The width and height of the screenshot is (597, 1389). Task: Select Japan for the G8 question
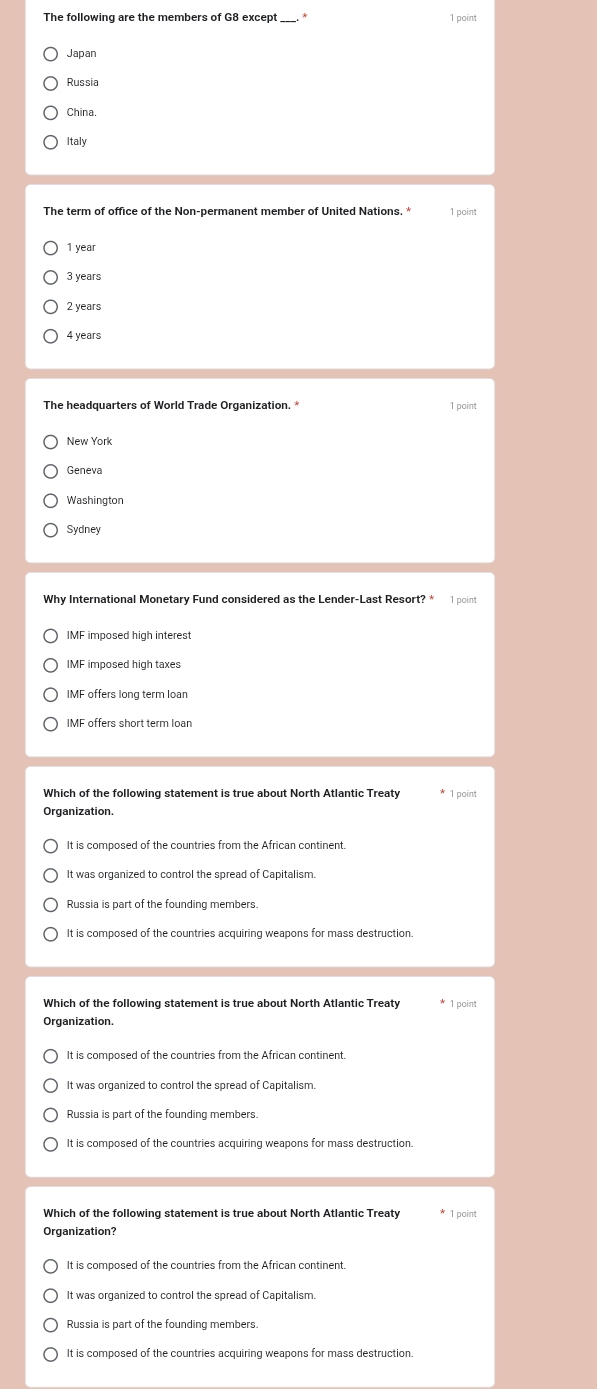pyautogui.click(x=51, y=54)
